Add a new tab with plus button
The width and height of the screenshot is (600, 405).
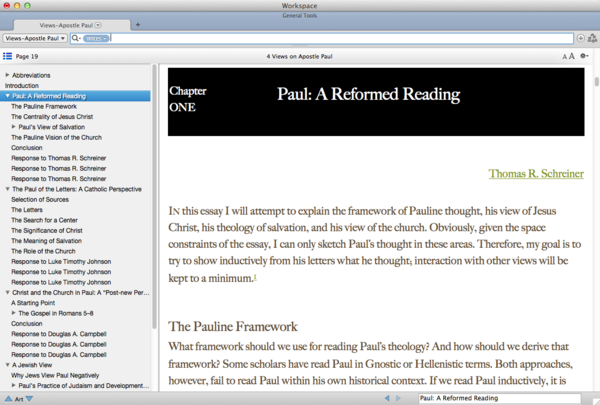138,25
